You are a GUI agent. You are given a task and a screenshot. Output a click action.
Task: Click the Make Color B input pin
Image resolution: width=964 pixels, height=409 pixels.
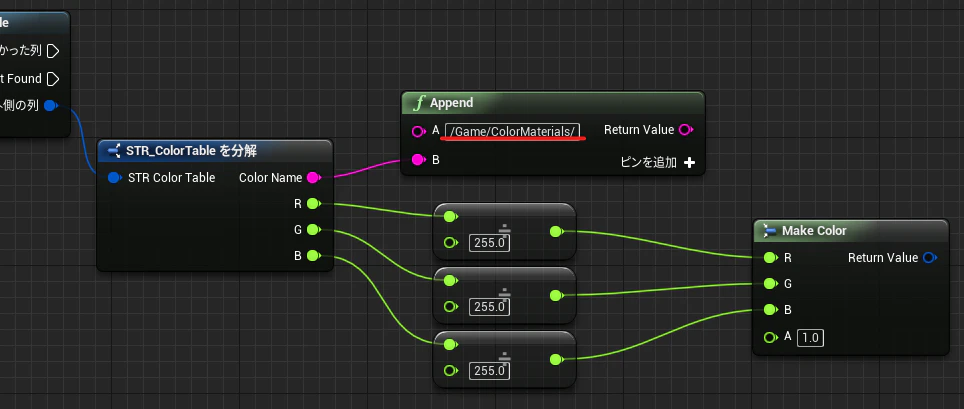[770, 309]
